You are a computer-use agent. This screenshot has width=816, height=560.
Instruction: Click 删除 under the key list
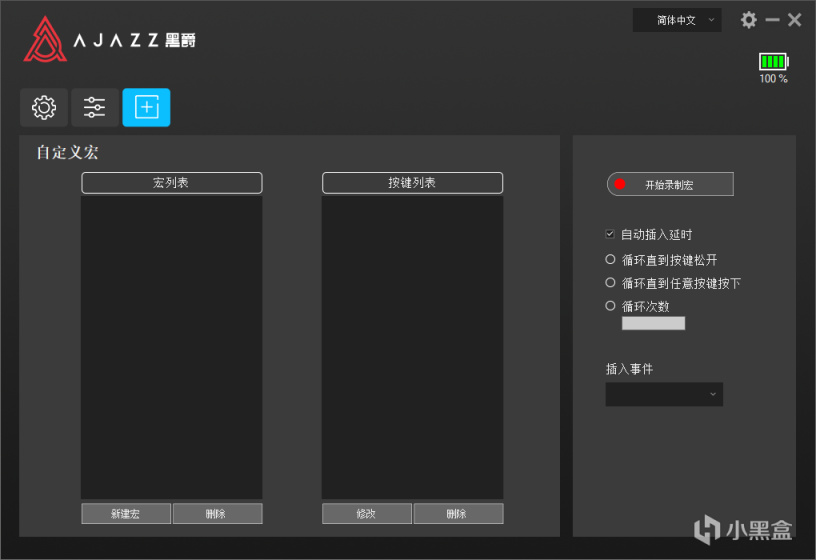pos(458,514)
